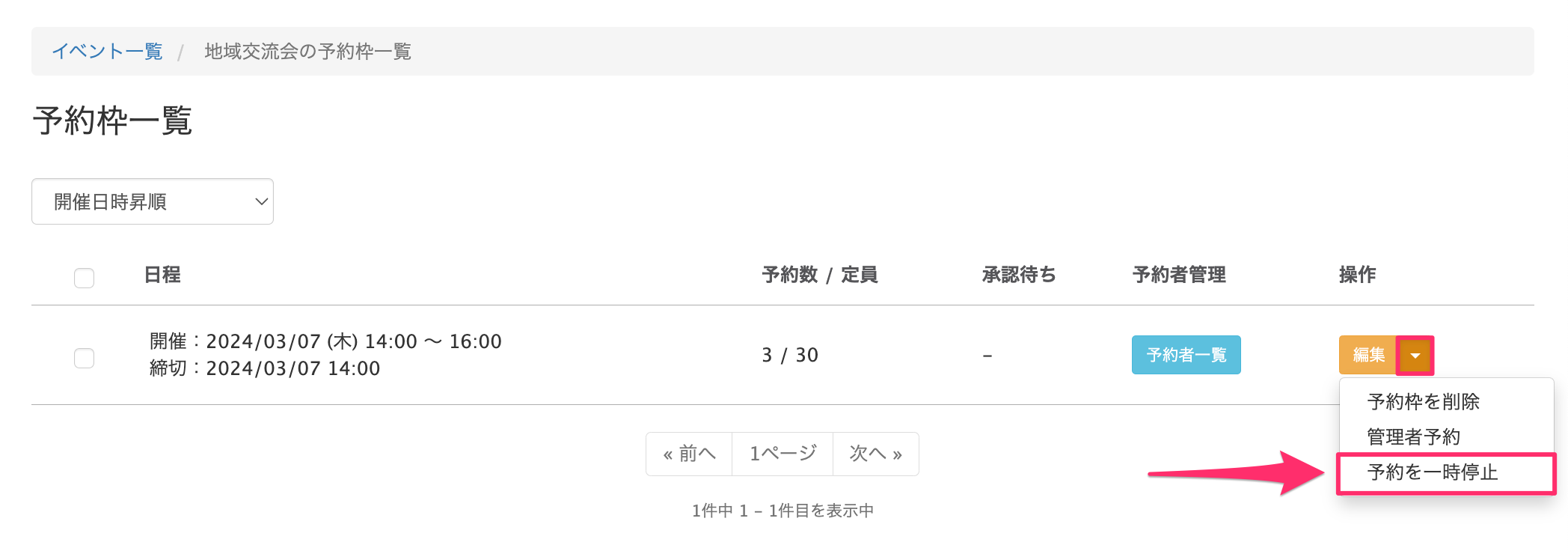
Task: Select the 予約を一時停止 menu entry
Action: tap(1432, 472)
